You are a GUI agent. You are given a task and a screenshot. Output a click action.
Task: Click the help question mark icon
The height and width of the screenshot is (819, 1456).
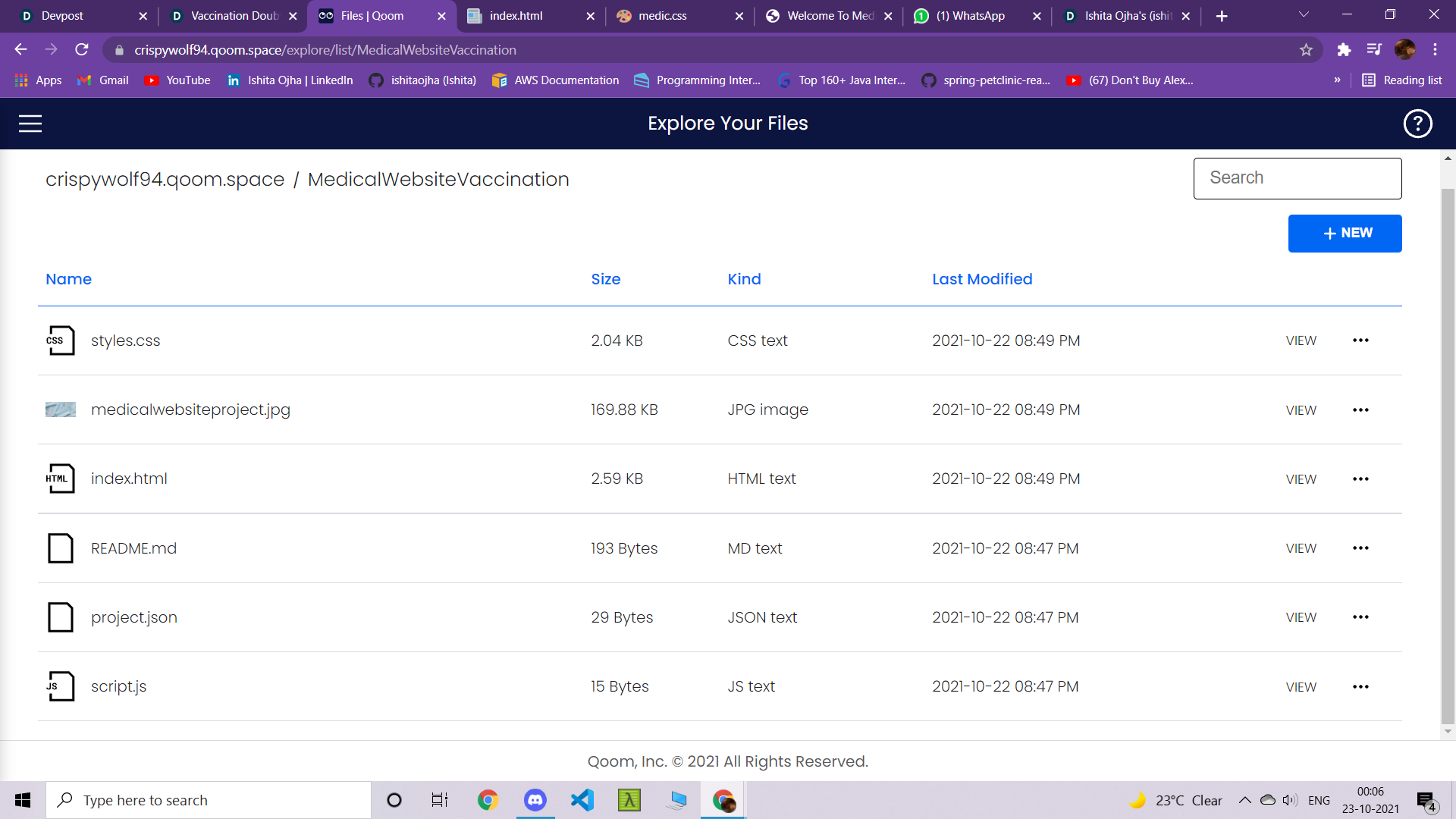click(x=1417, y=124)
